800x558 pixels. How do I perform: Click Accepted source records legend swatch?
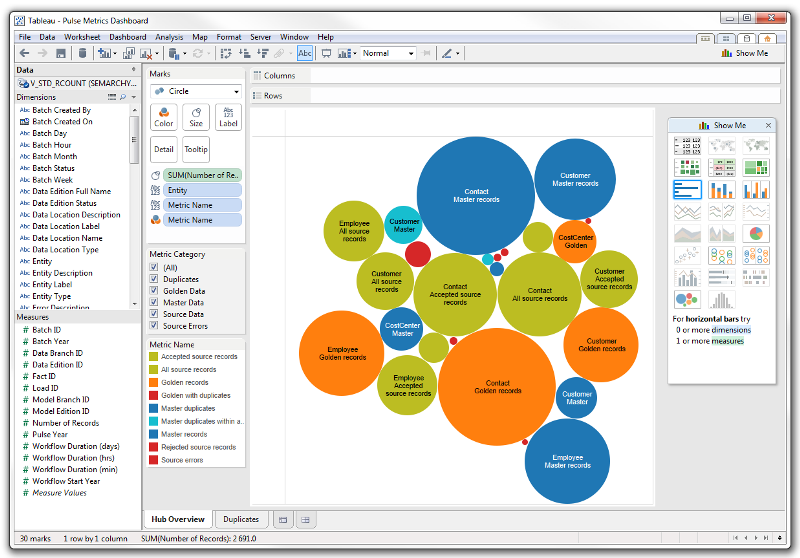click(153, 357)
